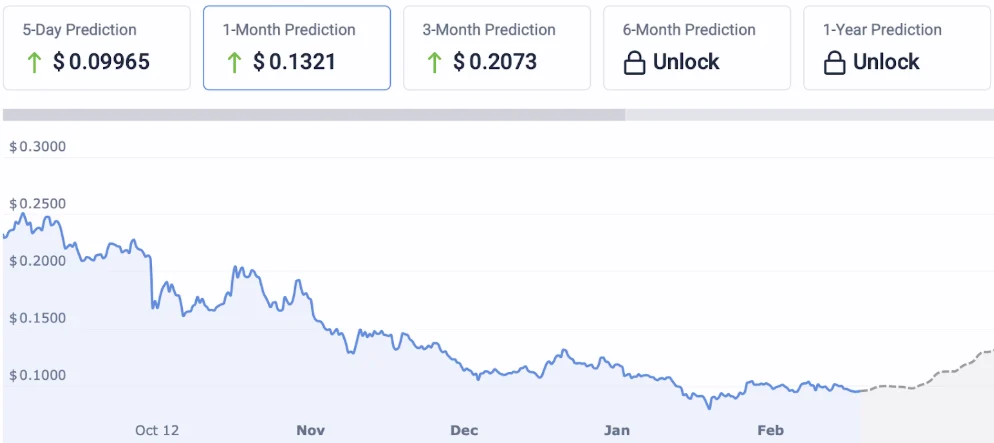Click the Feb label on the time axis
The image size is (994, 443).
(x=770, y=430)
